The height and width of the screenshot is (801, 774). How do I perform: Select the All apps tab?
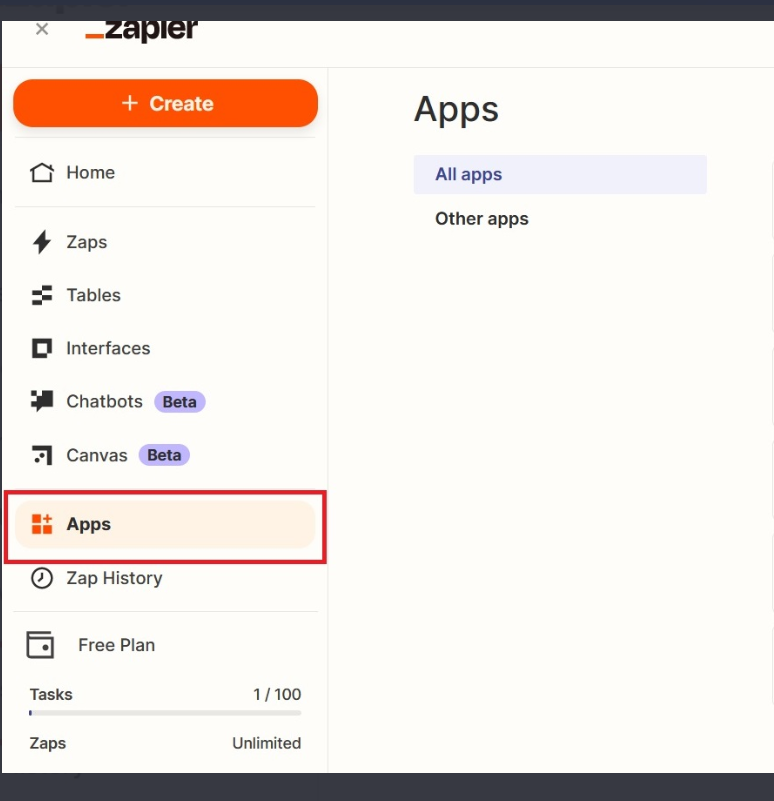[x=468, y=174]
